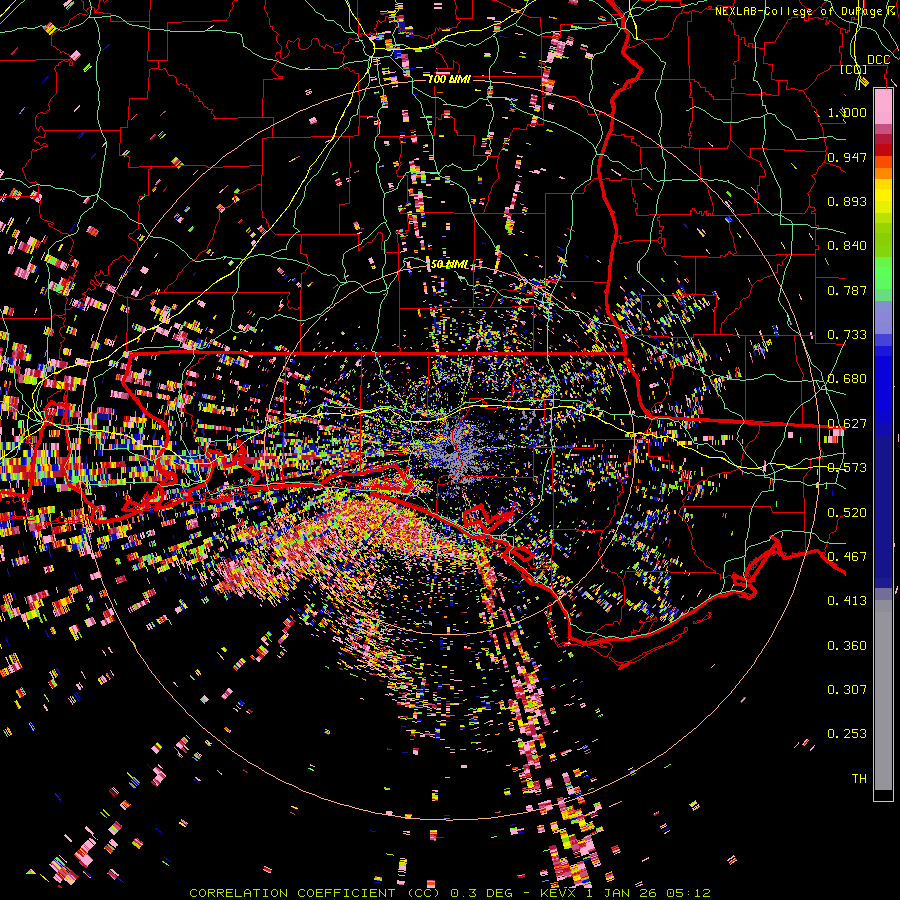Select the 0.680 scale value
The height and width of the screenshot is (900, 900).
point(847,379)
